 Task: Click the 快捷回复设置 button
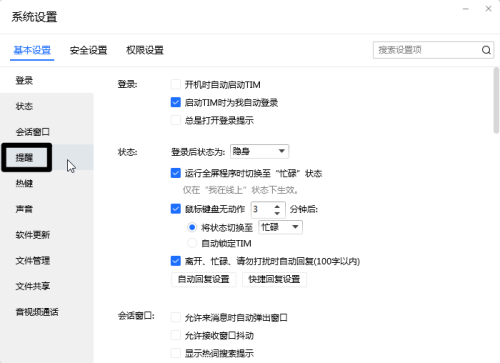274,279
